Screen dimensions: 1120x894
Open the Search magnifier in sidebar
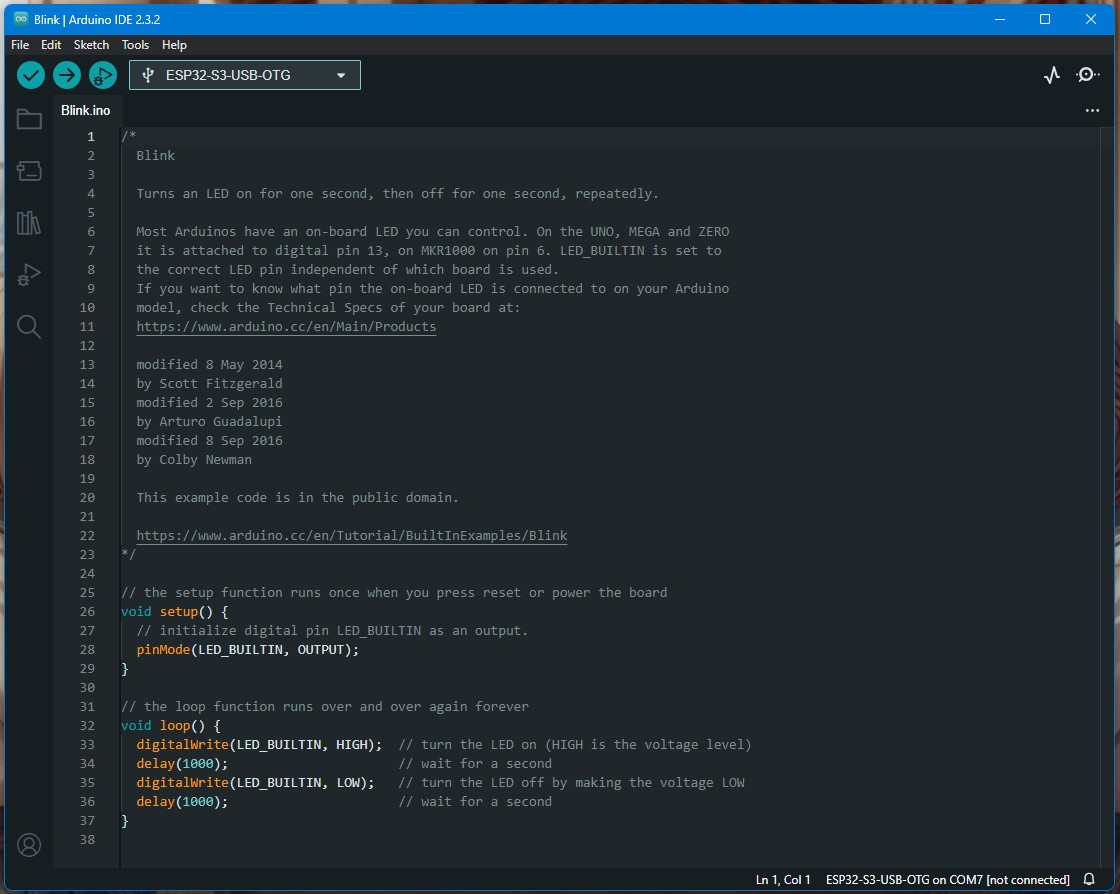(29, 327)
